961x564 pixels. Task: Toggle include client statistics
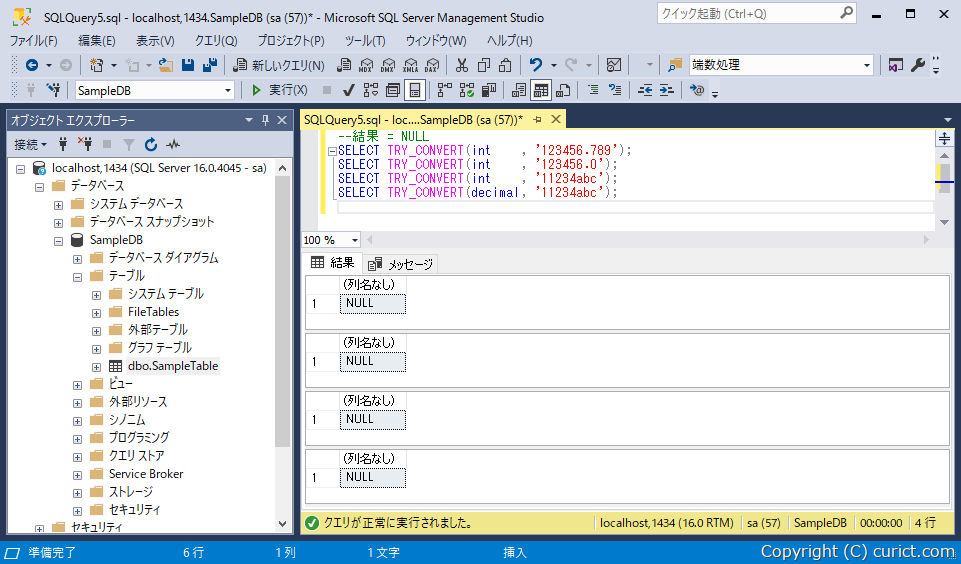[489, 91]
